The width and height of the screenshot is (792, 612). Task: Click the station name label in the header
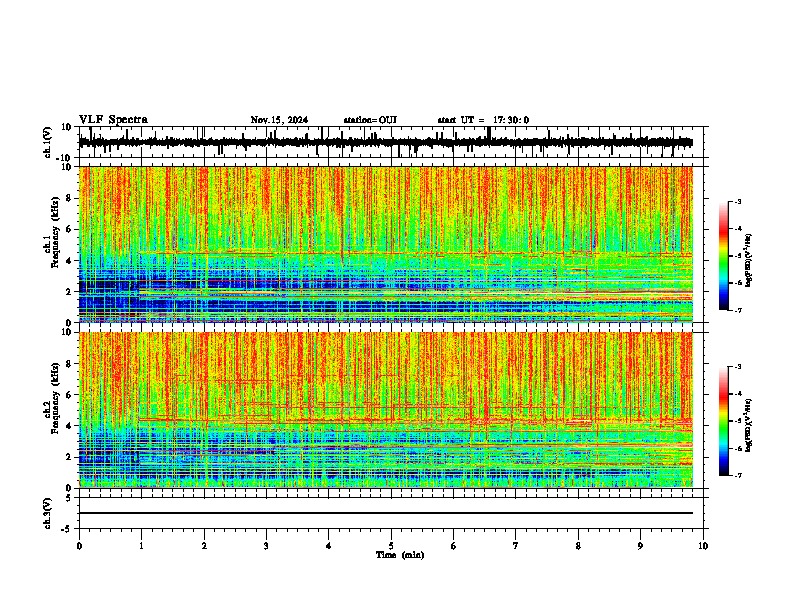click(x=370, y=120)
